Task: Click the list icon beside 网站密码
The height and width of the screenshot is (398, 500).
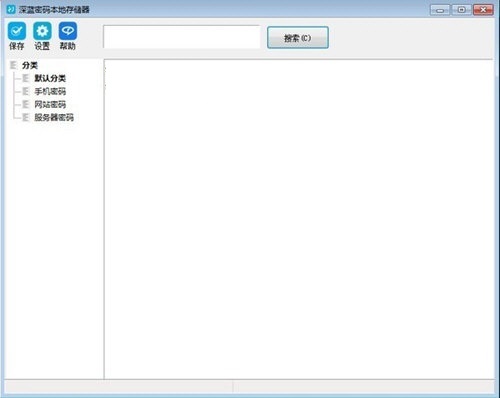Action: [x=26, y=104]
